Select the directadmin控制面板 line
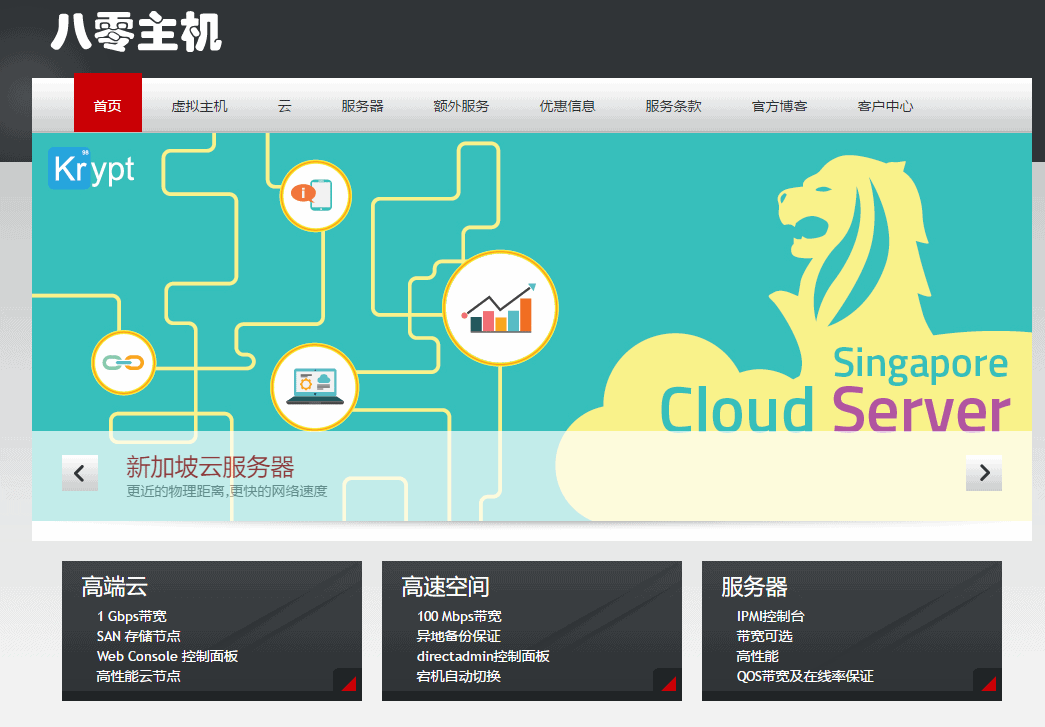Image resolution: width=1045 pixels, height=727 pixels. [x=483, y=656]
